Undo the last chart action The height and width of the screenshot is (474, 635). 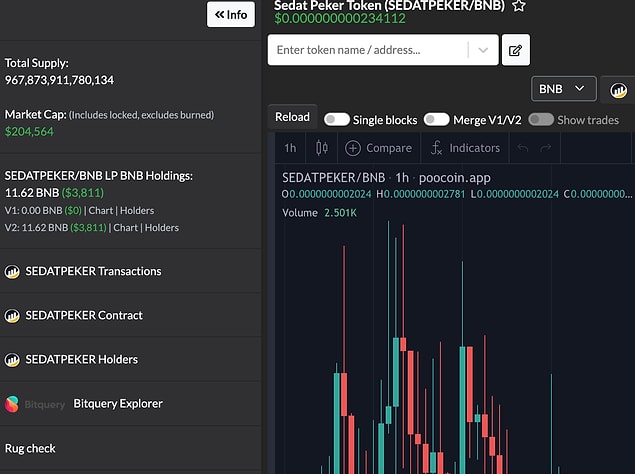tap(523, 148)
